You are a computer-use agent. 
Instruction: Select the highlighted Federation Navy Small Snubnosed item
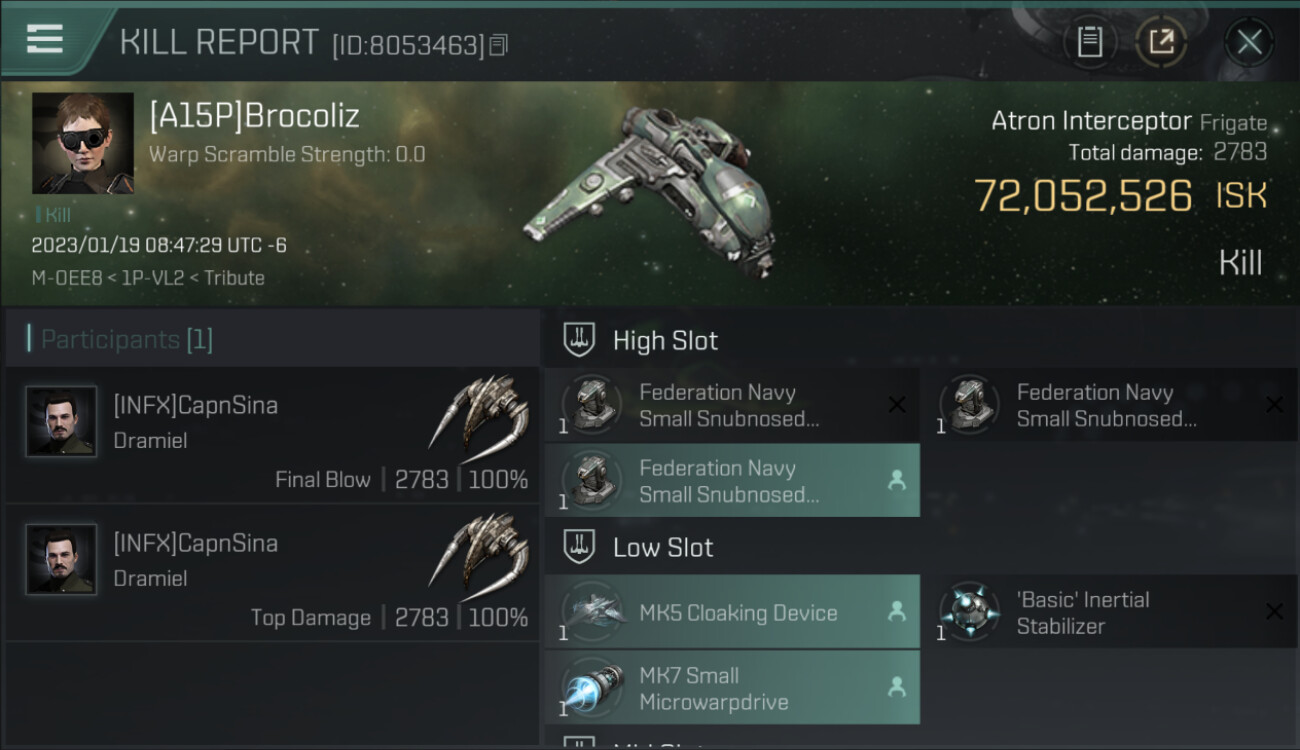click(x=732, y=481)
